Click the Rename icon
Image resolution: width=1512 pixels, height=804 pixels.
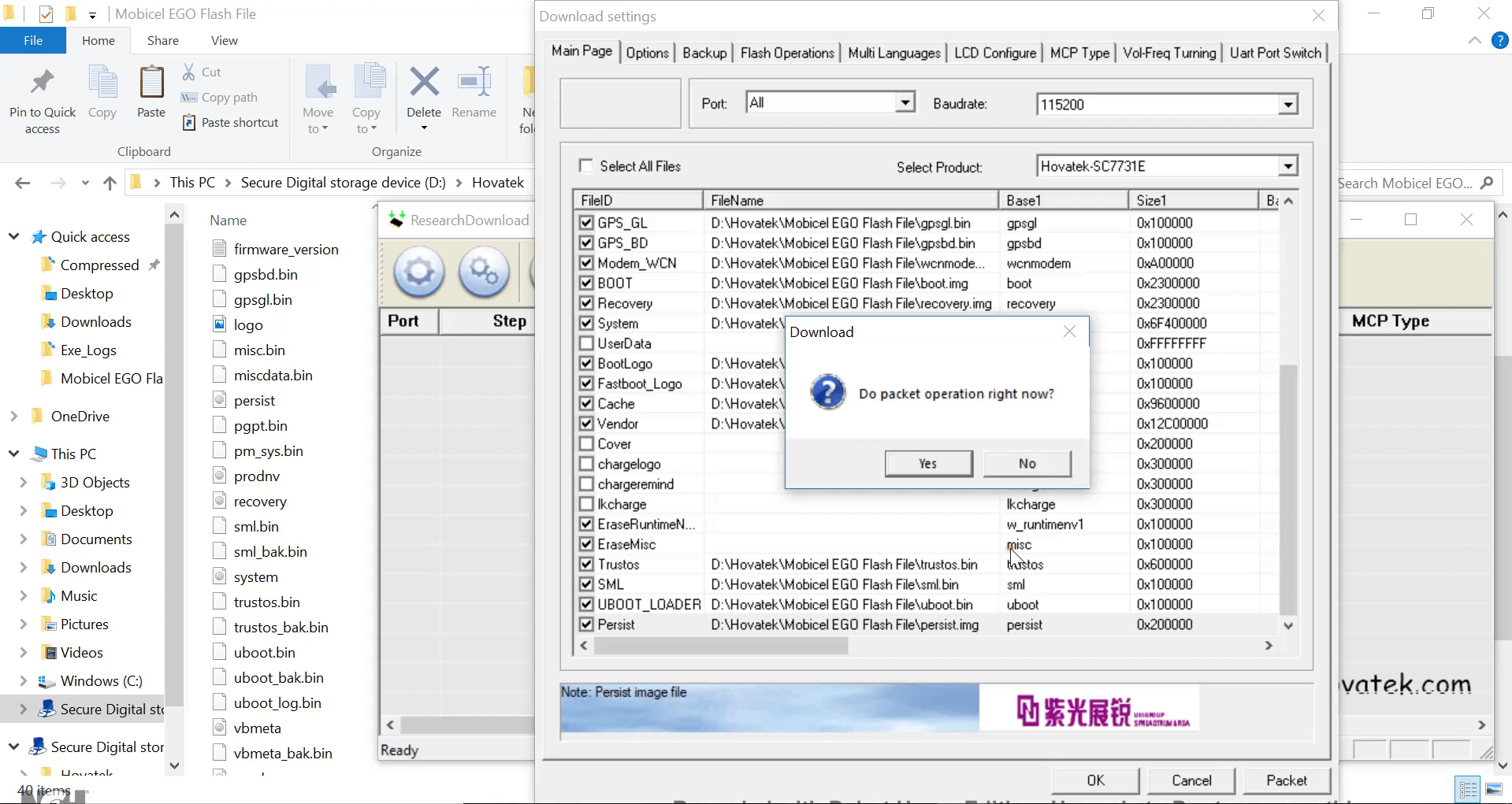click(x=474, y=81)
